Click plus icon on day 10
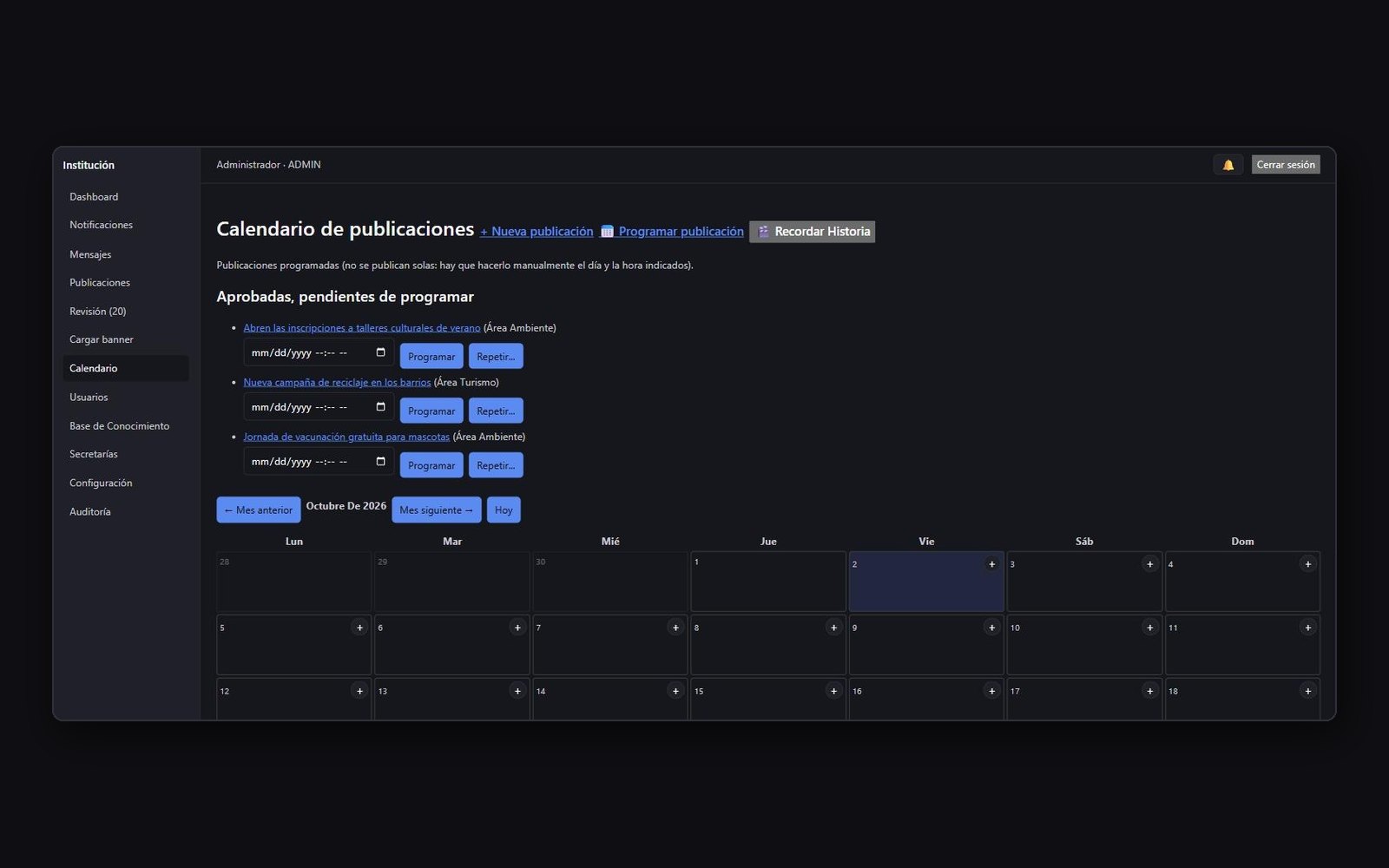1389x868 pixels. pyautogui.click(x=1149, y=628)
